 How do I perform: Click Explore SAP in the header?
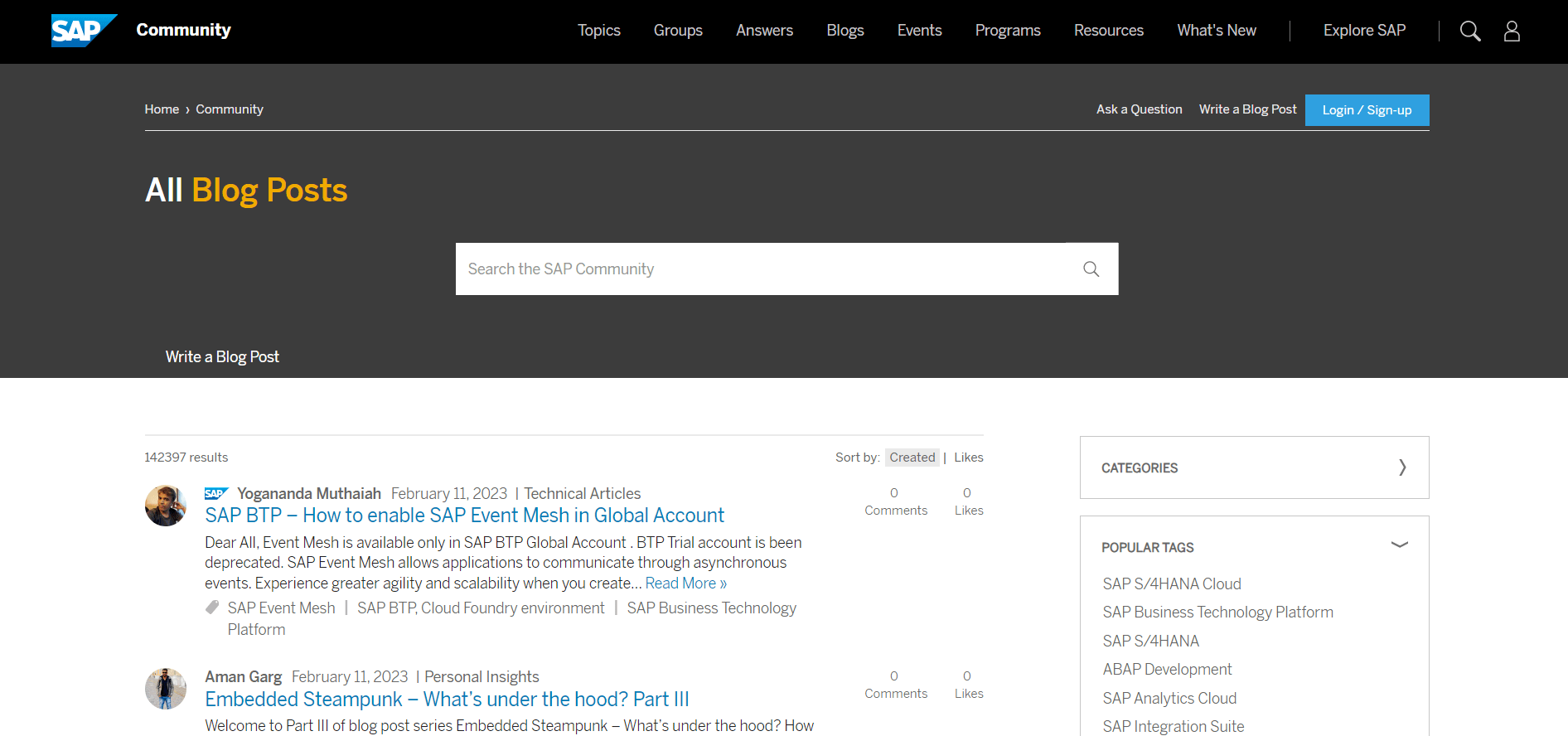(x=1364, y=31)
